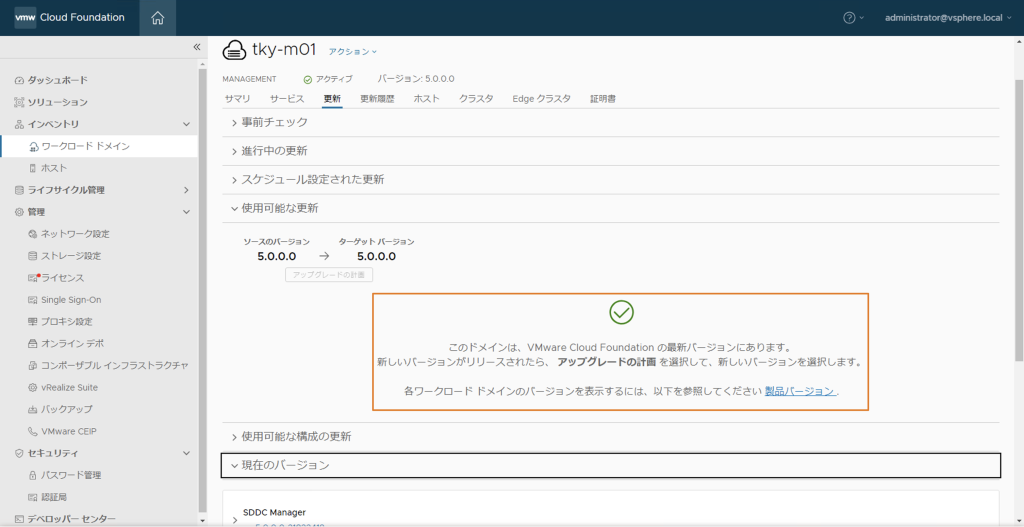Open ワークロード ドメイン in sidebar
The height and width of the screenshot is (527, 1024).
point(99,146)
